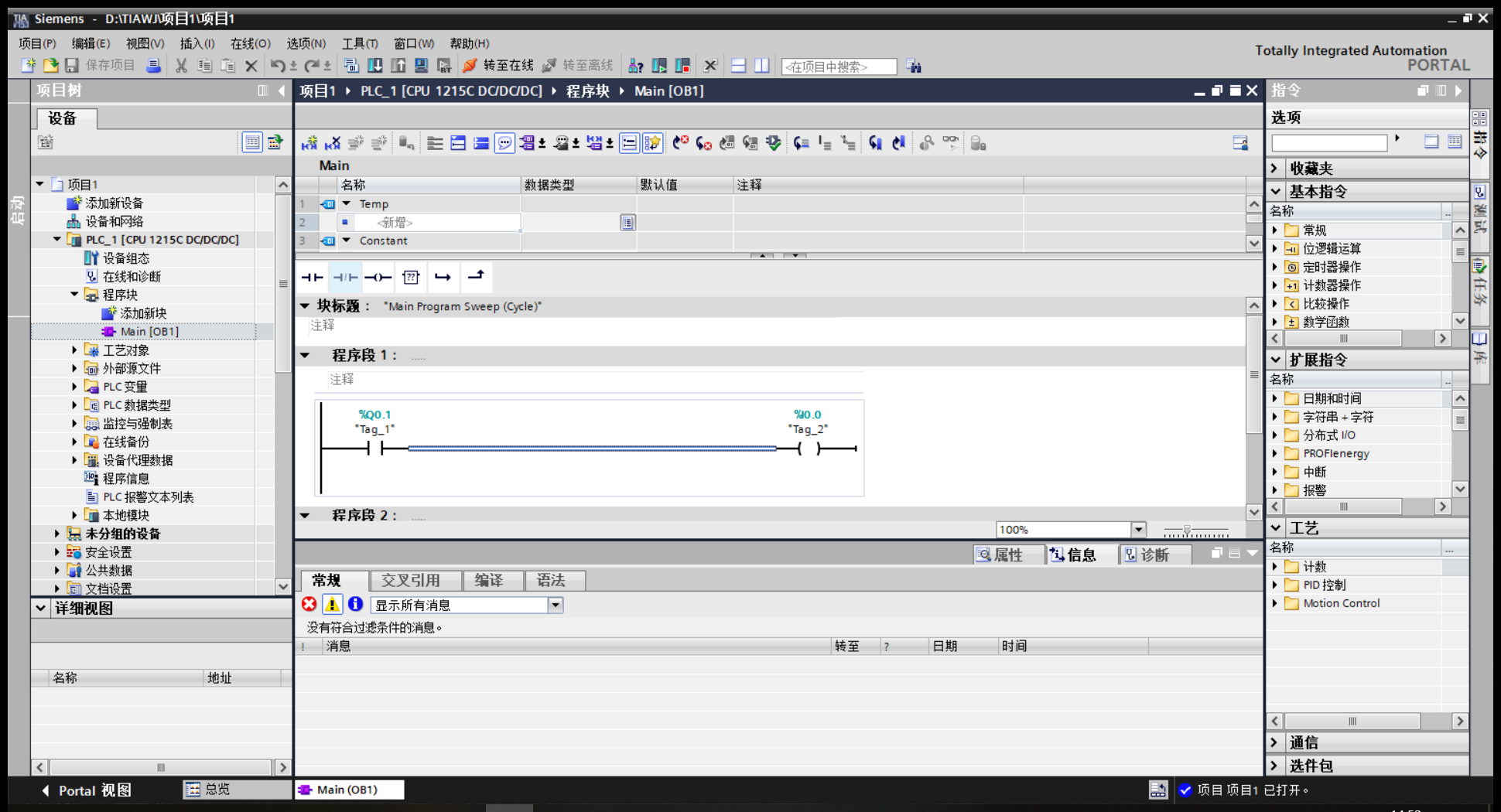Click the 总览 button in bottom bar

(207, 789)
